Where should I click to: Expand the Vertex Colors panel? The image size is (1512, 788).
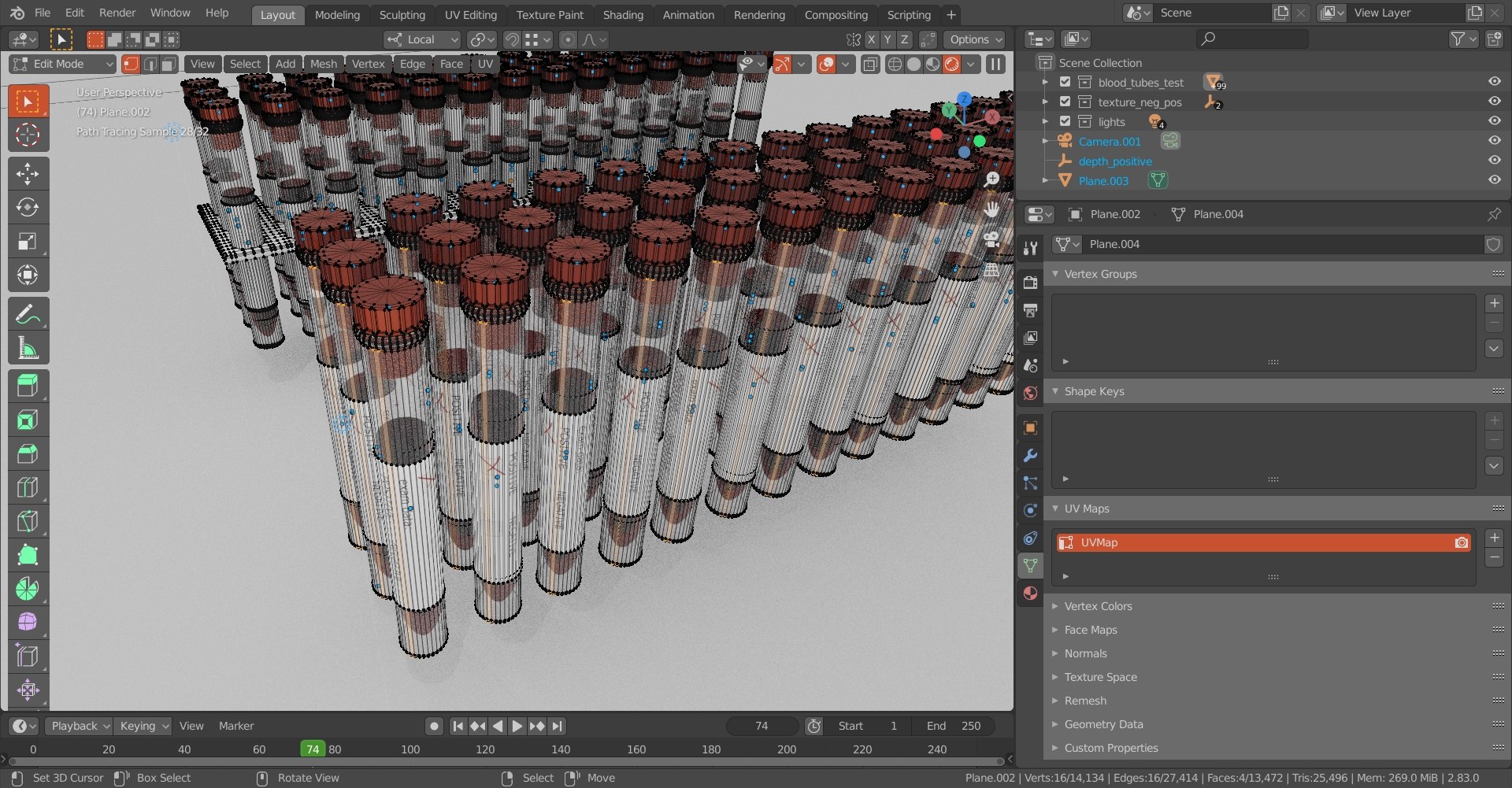point(1055,605)
